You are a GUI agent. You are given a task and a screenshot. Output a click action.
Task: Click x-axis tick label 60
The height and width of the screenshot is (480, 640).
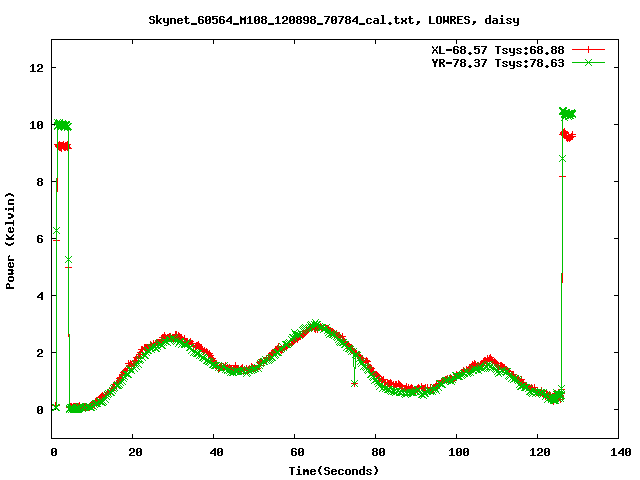click(297, 452)
